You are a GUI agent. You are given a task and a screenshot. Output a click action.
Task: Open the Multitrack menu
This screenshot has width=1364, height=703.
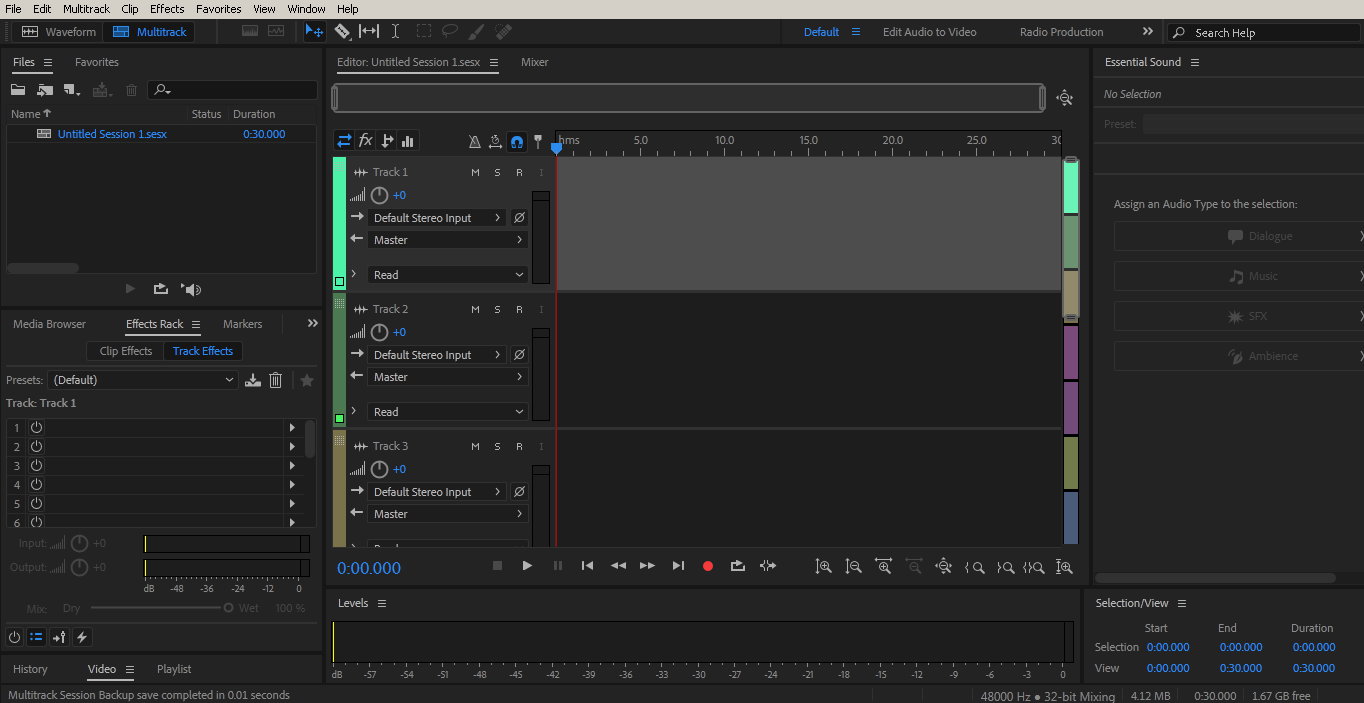tap(86, 9)
